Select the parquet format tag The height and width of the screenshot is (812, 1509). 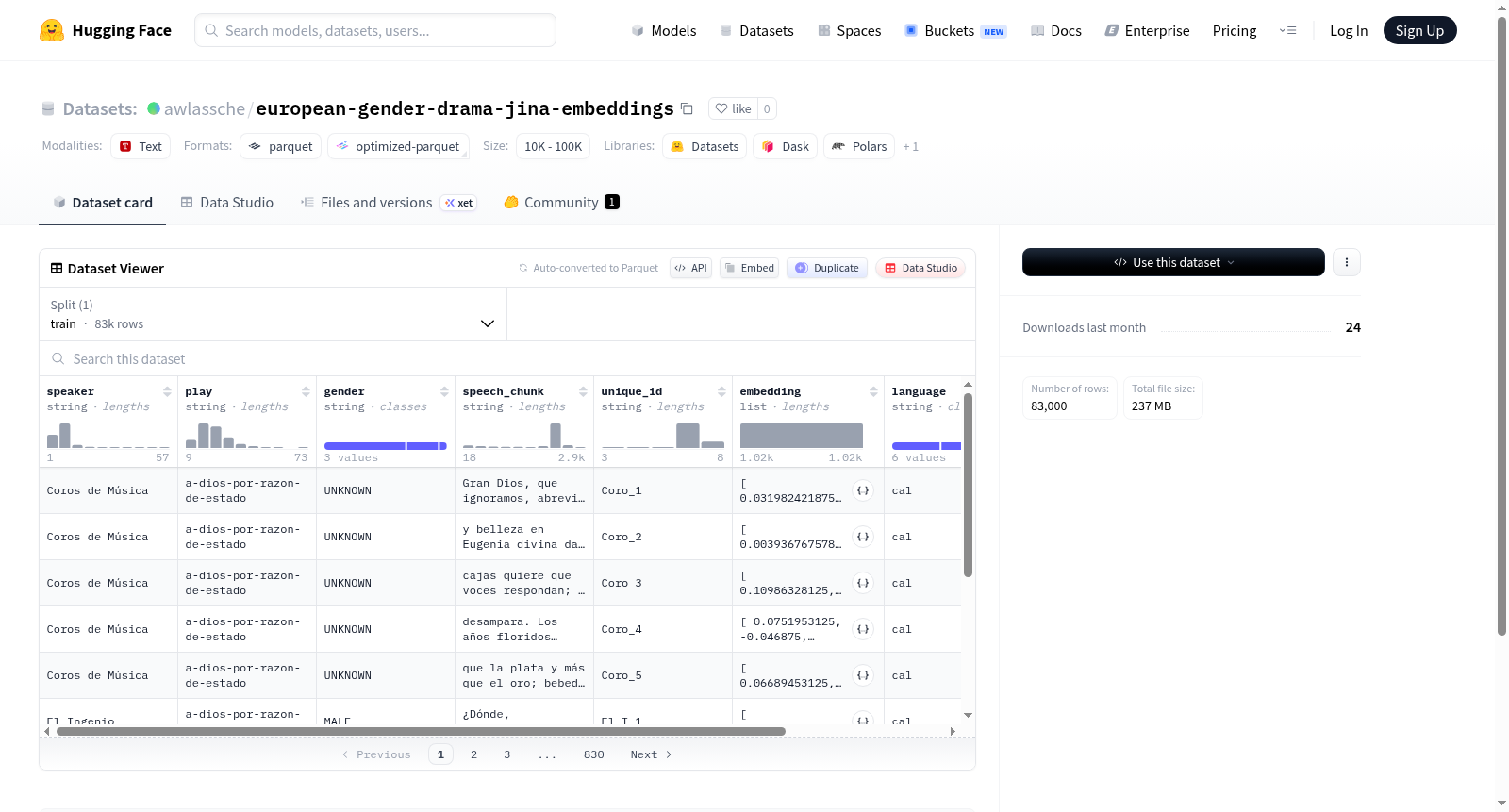pyautogui.click(x=281, y=146)
